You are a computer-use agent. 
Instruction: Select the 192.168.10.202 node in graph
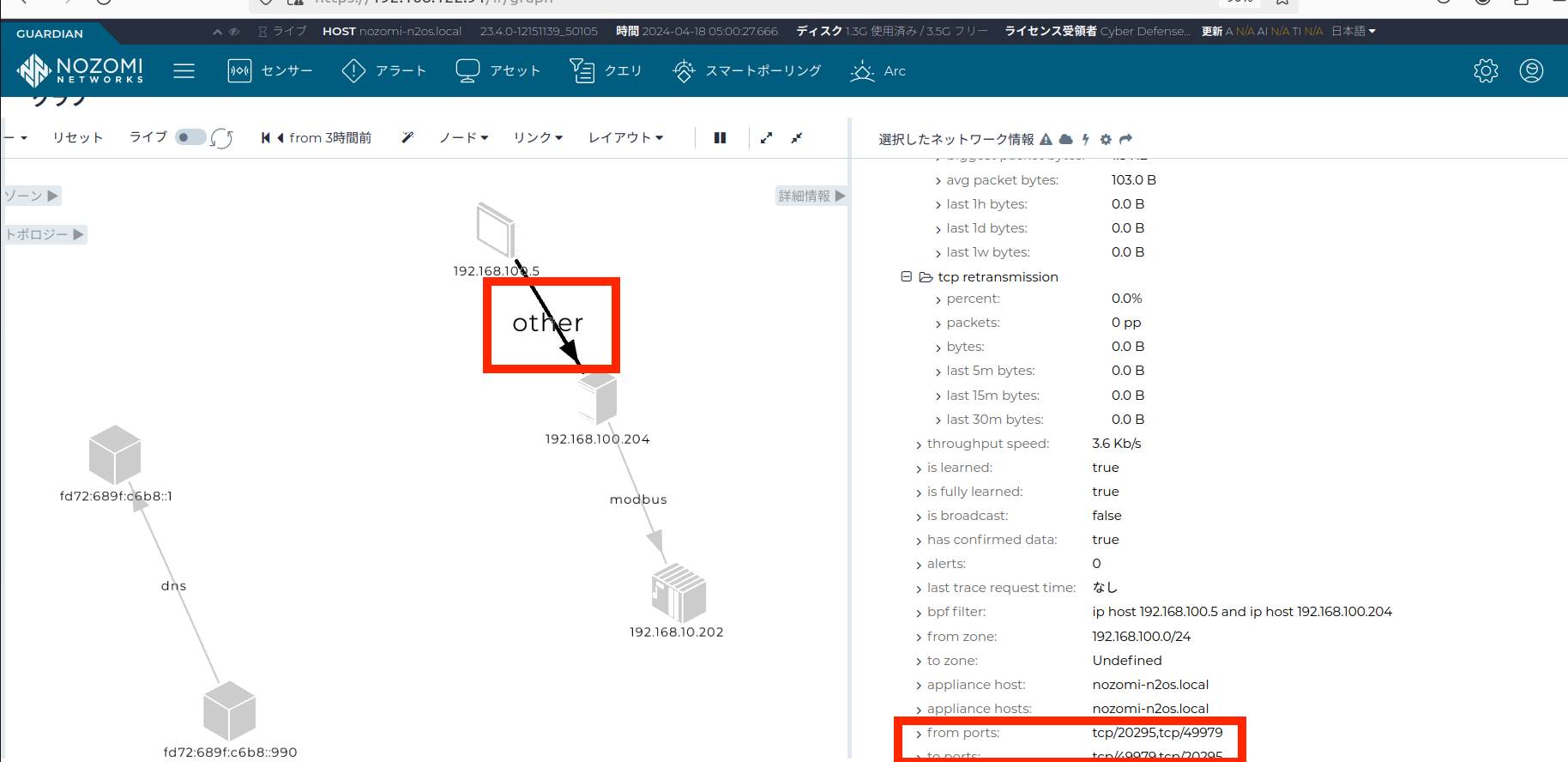tap(678, 593)
